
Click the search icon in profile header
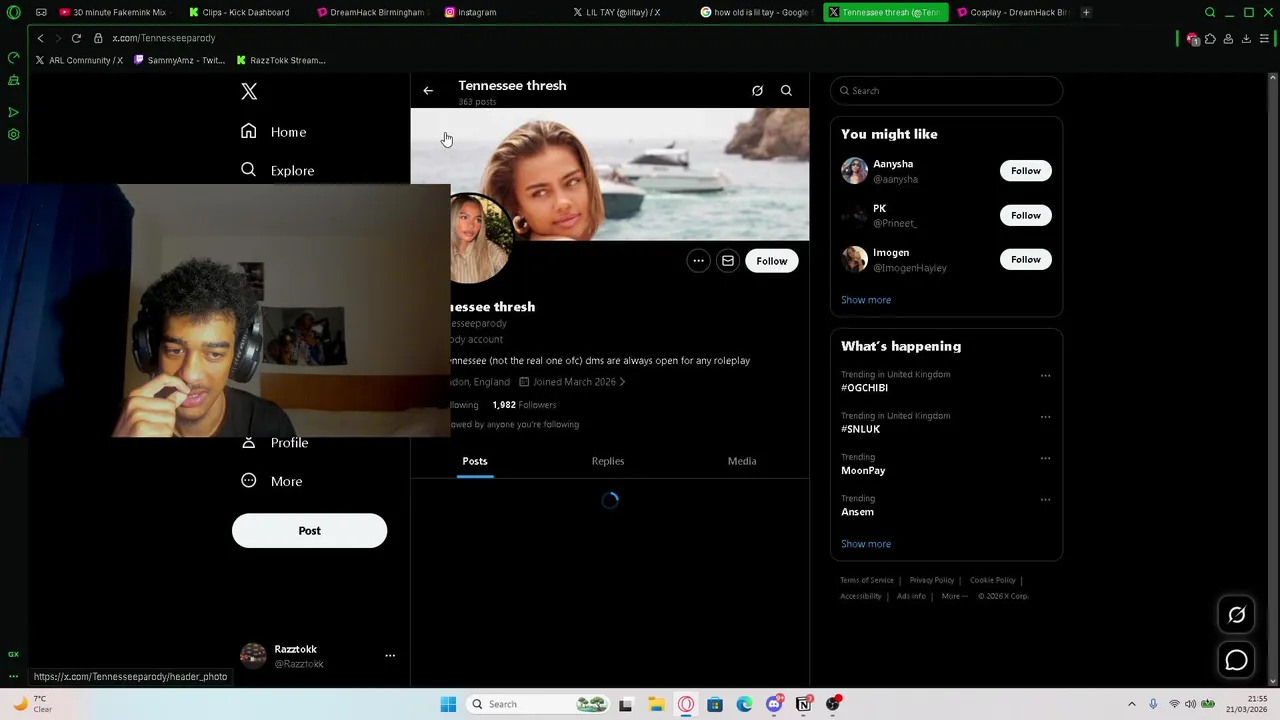(x=786, y=91)
